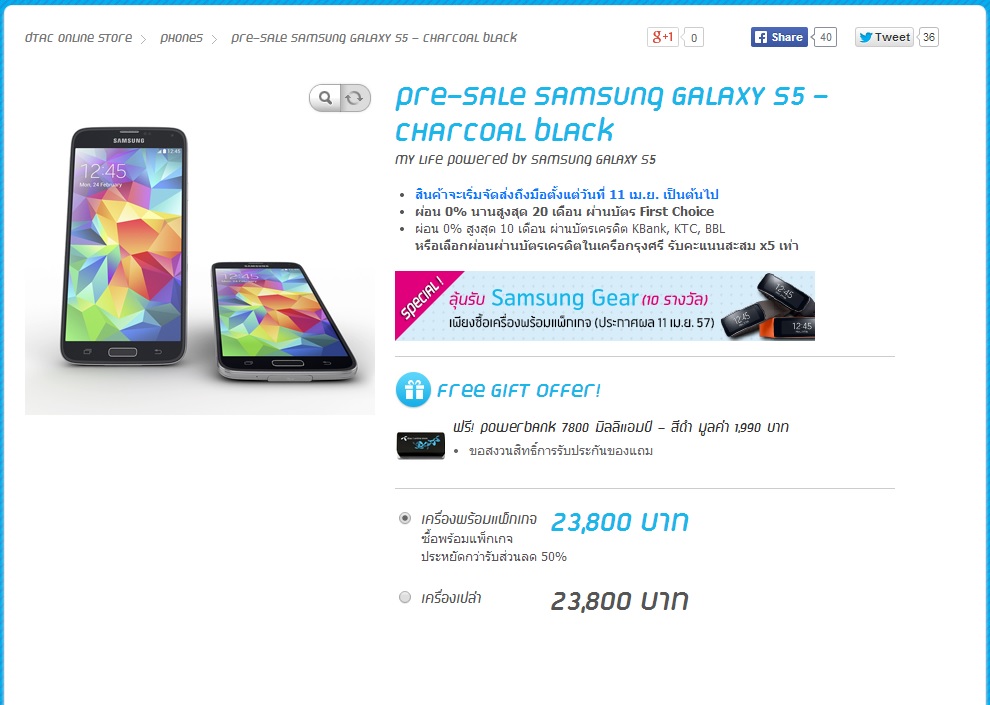Click the Free Gift Offer heading

(518, 390)
